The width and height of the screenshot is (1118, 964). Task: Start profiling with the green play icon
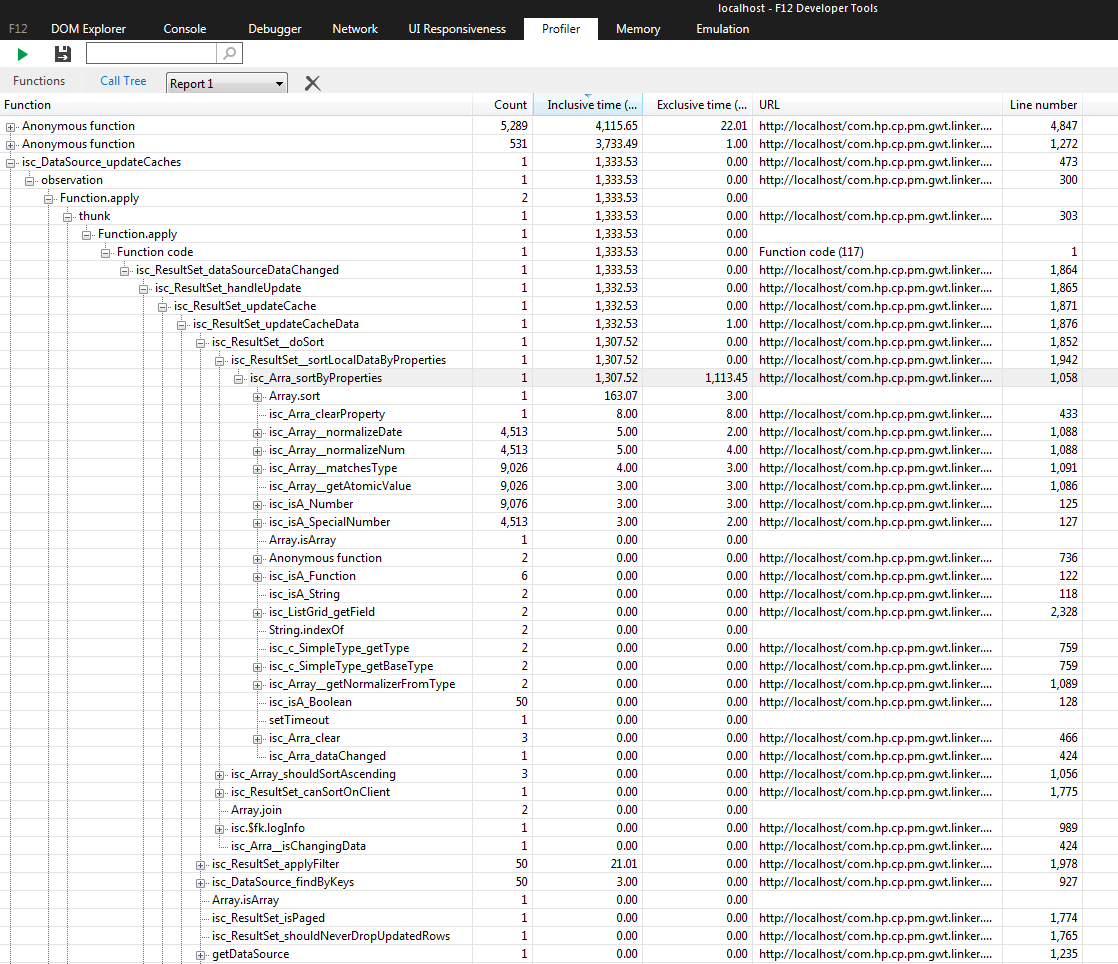tap(22, 54)
